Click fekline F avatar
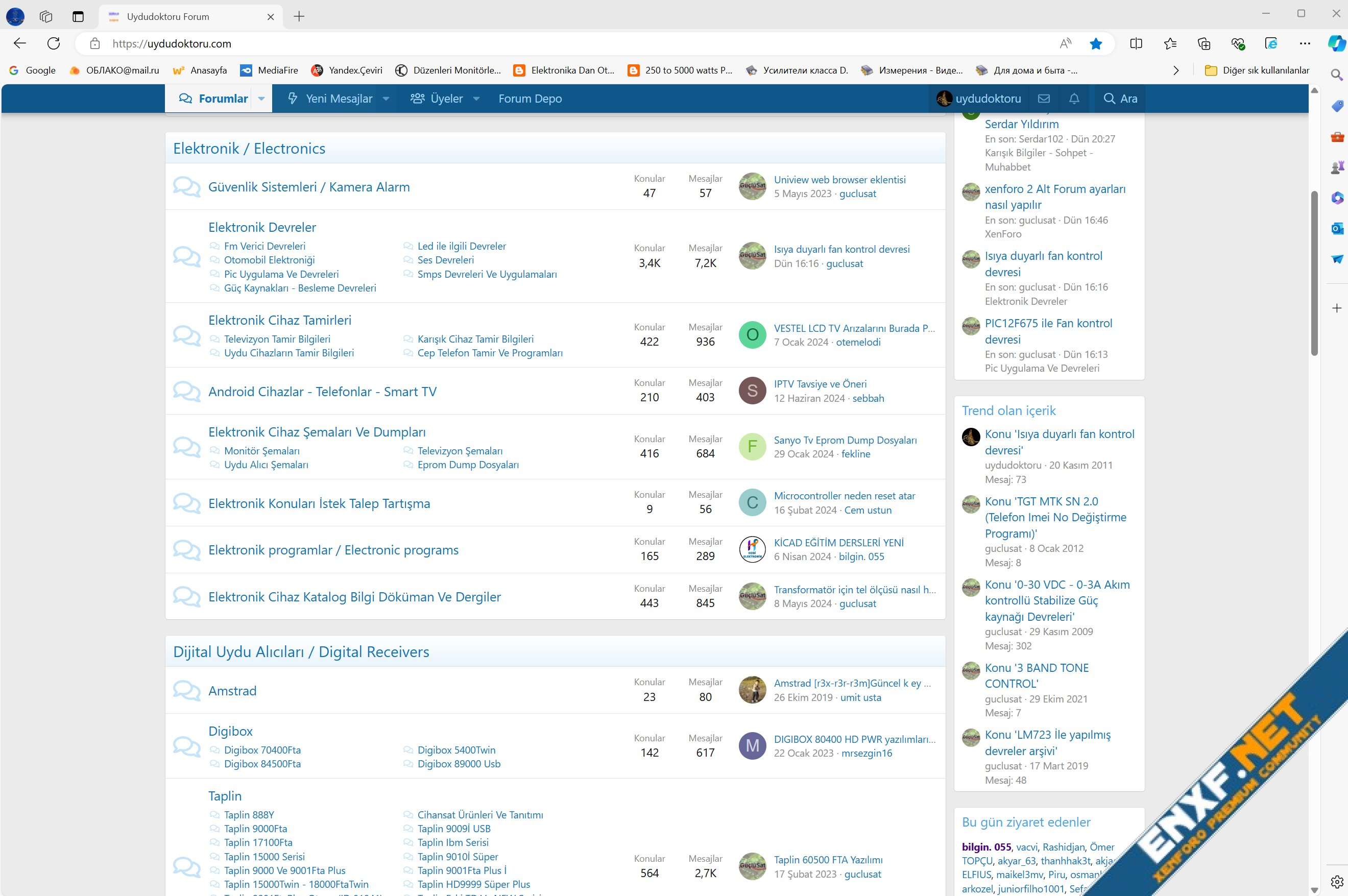This screenshot has width=1348, height=896. pyautogui.click(x=752, y=447)
